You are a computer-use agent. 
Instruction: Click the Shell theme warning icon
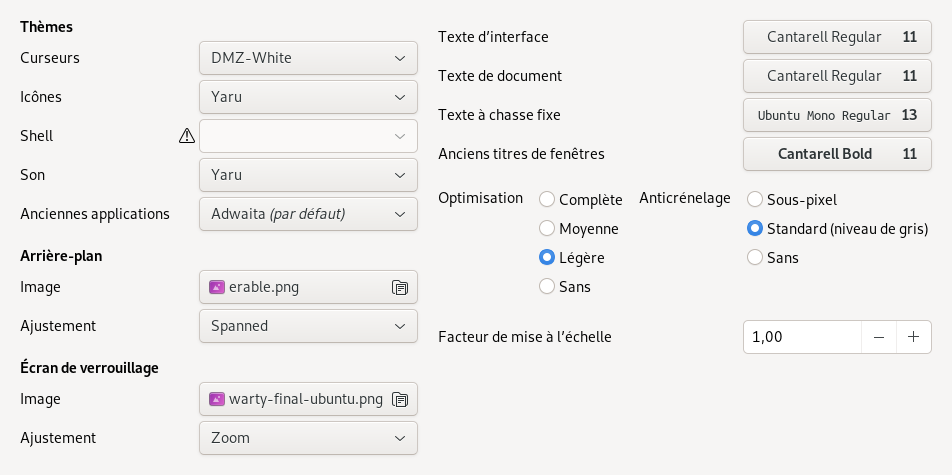pyautogui.click(x=186, y=136)
